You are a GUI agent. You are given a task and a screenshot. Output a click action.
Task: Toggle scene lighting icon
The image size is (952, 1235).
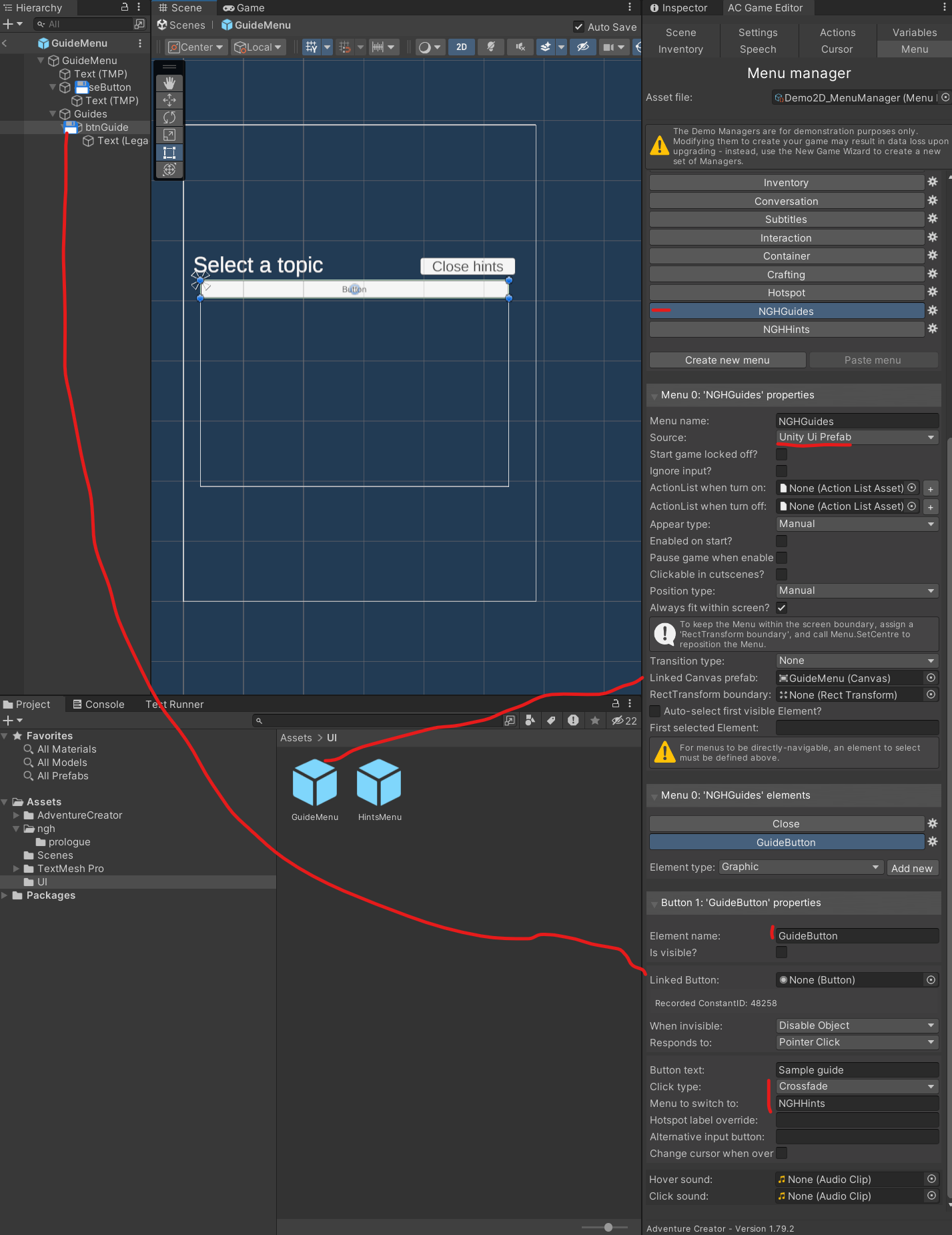coord(491,47)
